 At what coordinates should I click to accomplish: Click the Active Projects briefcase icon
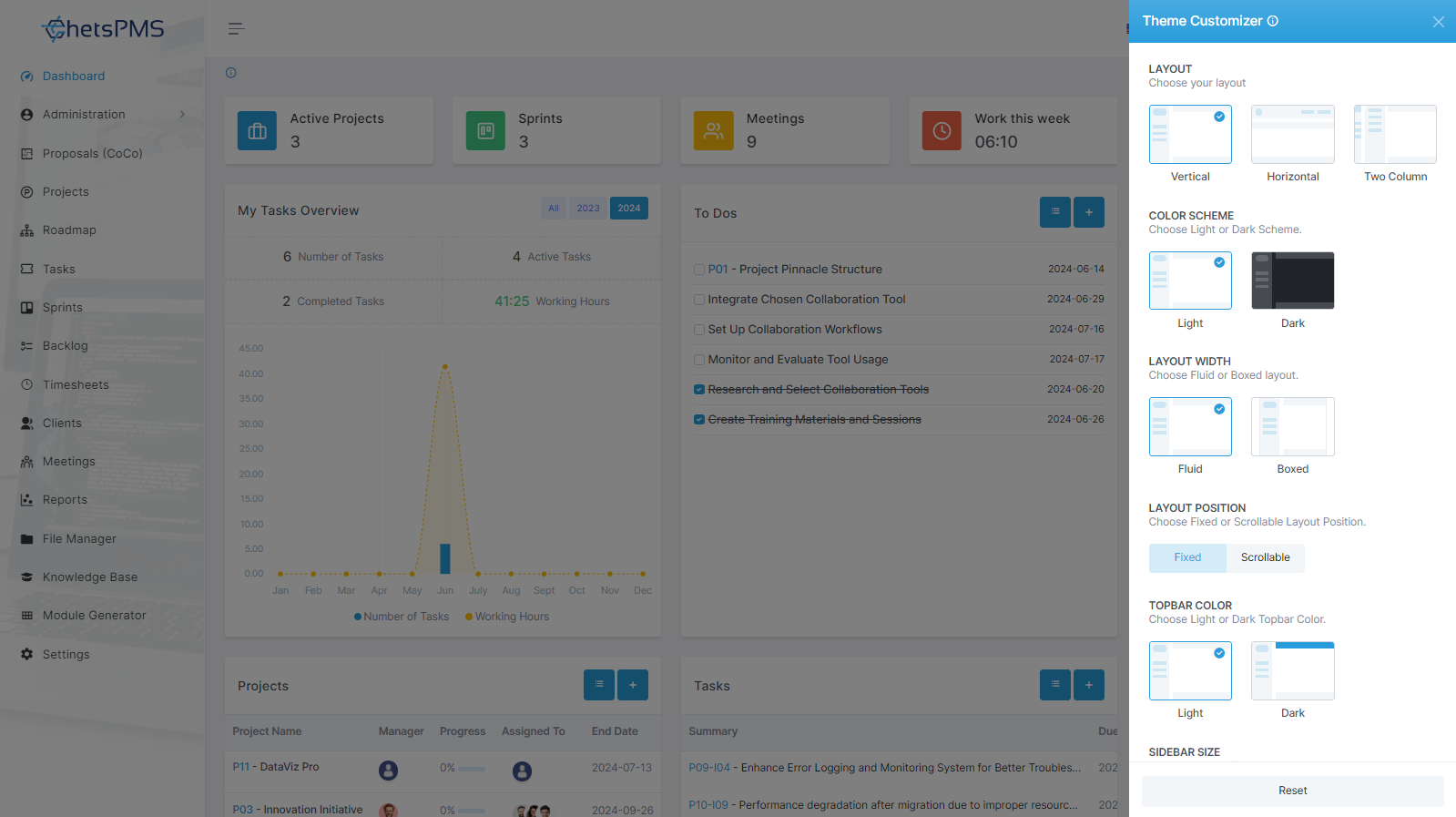257,131
